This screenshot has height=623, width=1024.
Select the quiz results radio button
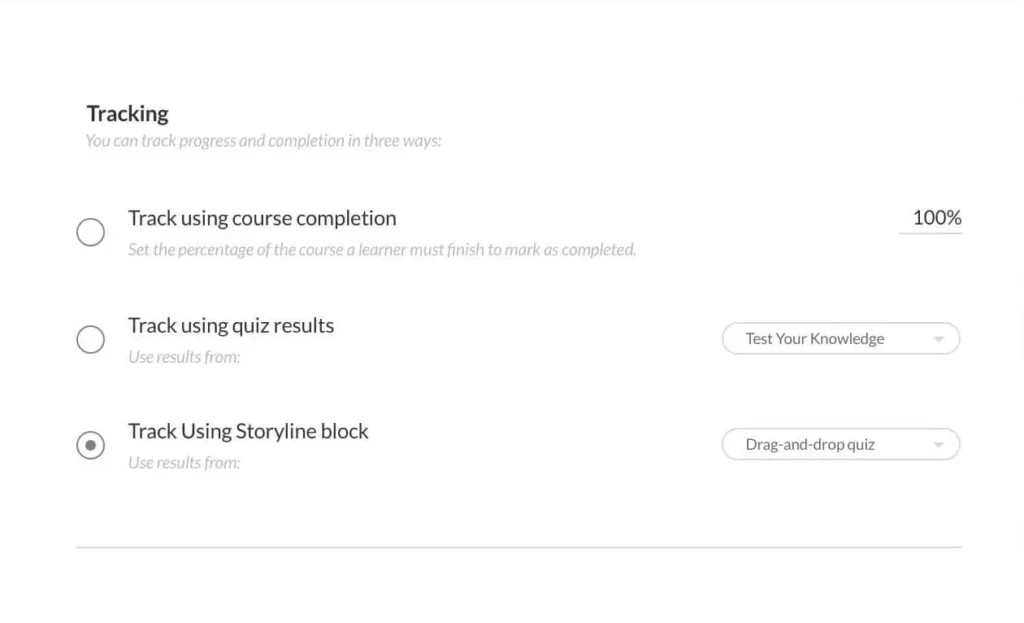91,340
